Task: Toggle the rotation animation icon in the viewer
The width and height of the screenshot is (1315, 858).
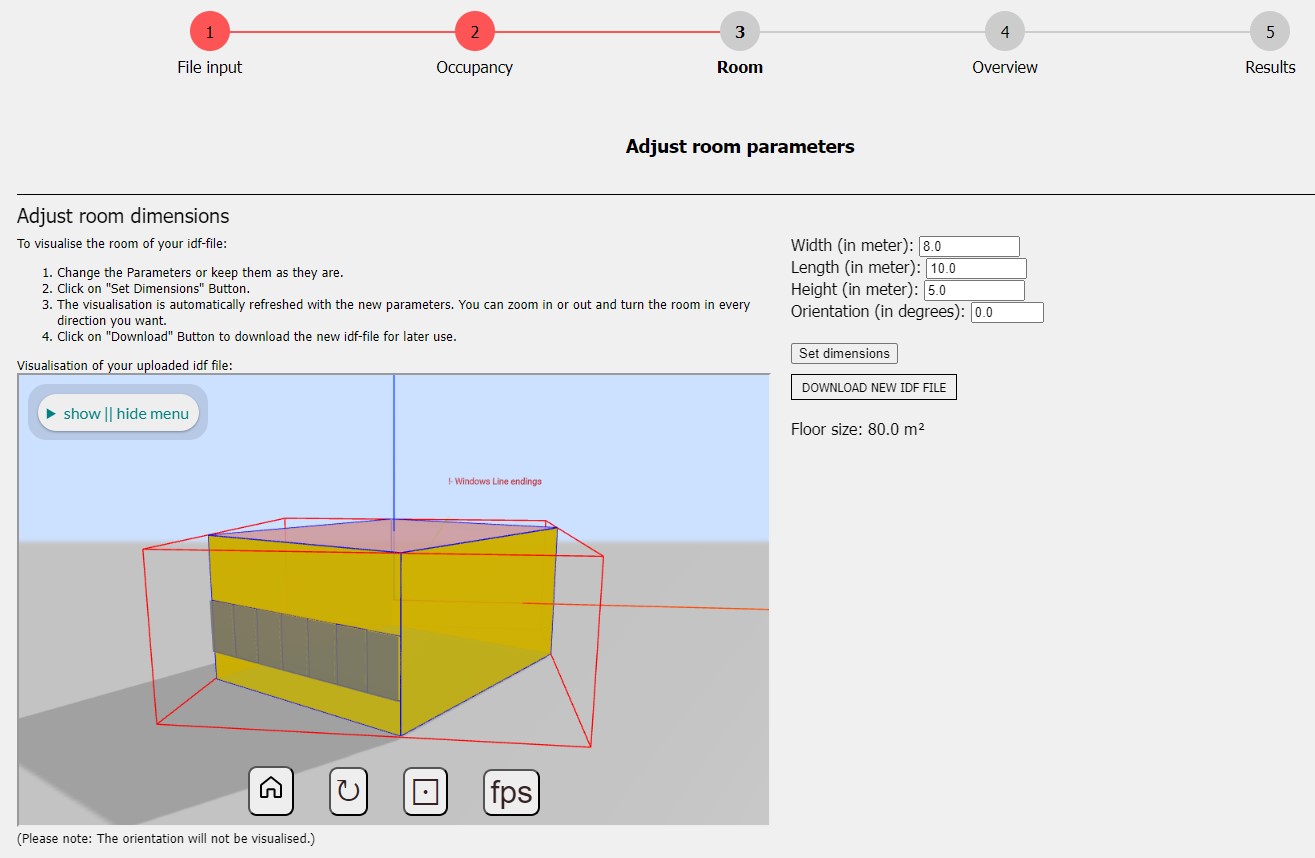Action: click(348, 791)
